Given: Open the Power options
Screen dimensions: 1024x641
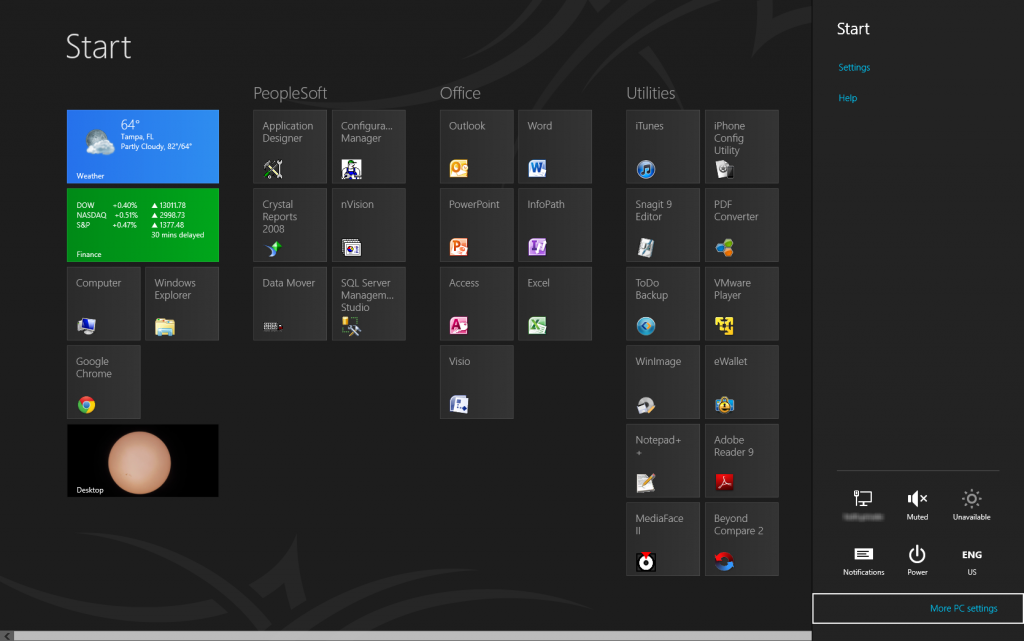Looking at the screenshot, I should [917, 558].
